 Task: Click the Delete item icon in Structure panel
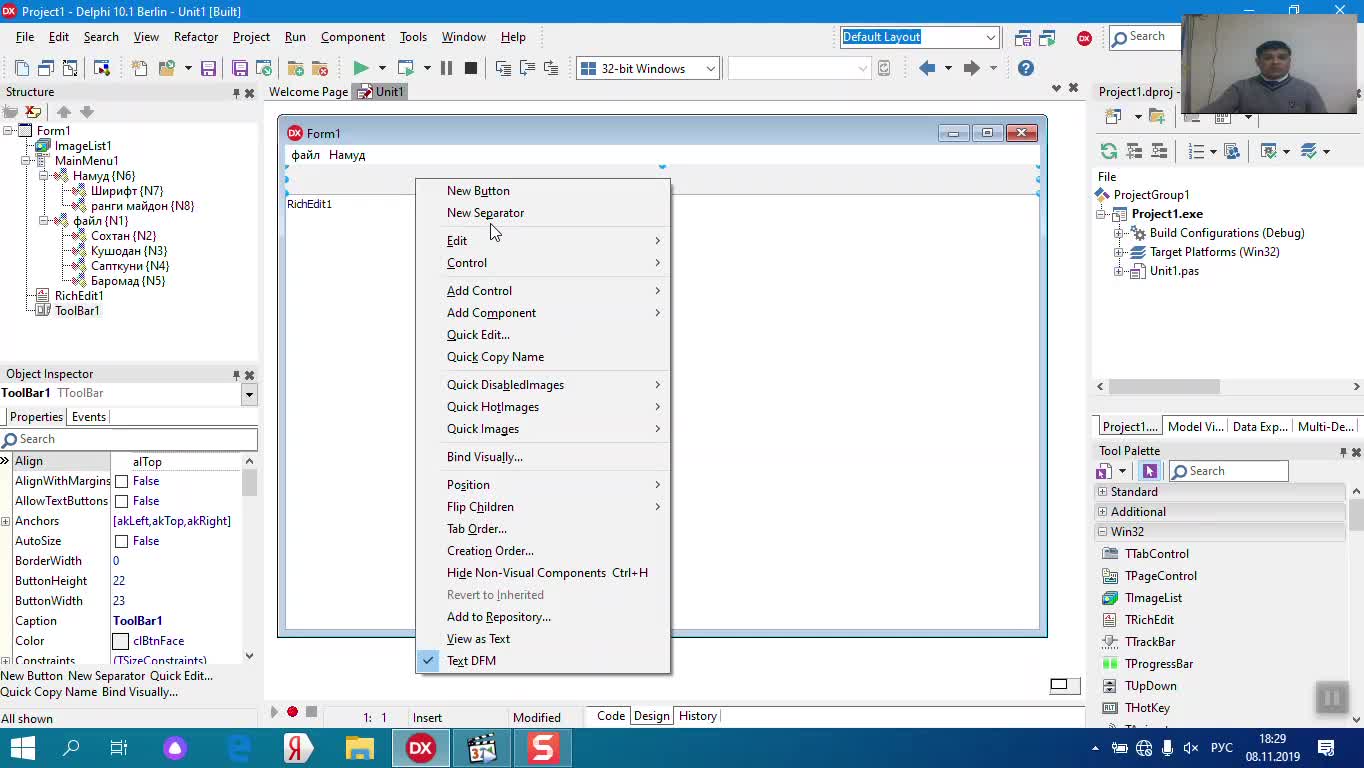33,112
